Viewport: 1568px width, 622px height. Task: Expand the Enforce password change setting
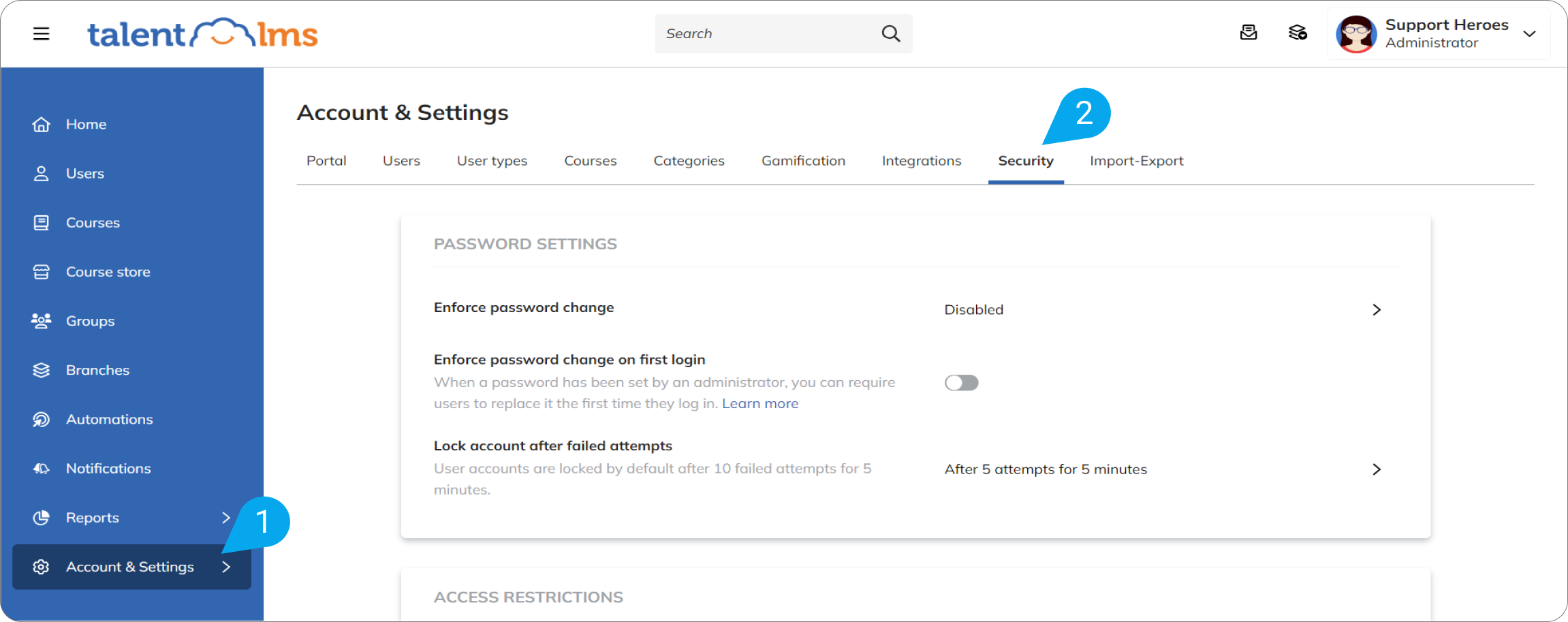[1377, 309]
